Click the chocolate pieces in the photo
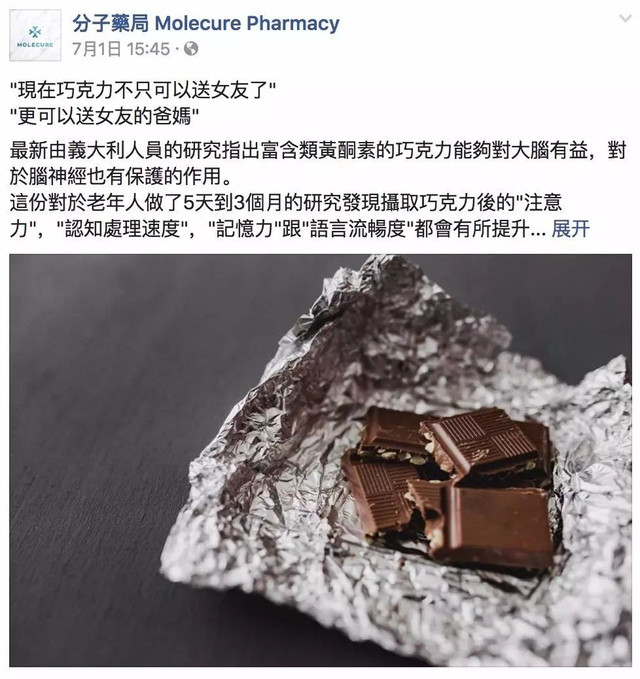This screenshot has width=640, height=679. (448, 485)
